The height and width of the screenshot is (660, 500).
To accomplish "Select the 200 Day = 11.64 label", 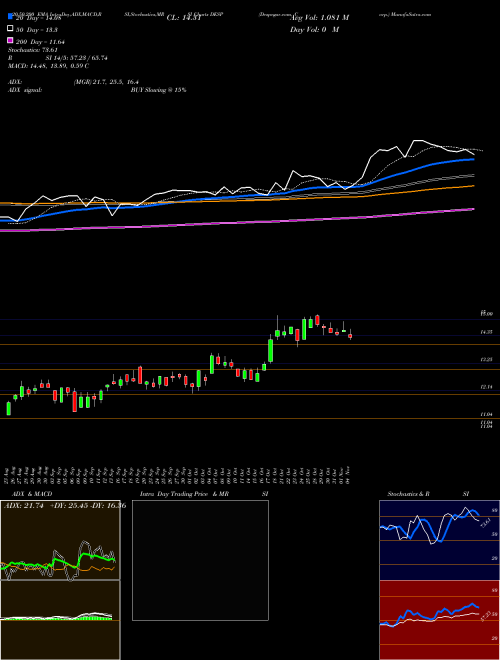I will (40, 42).
